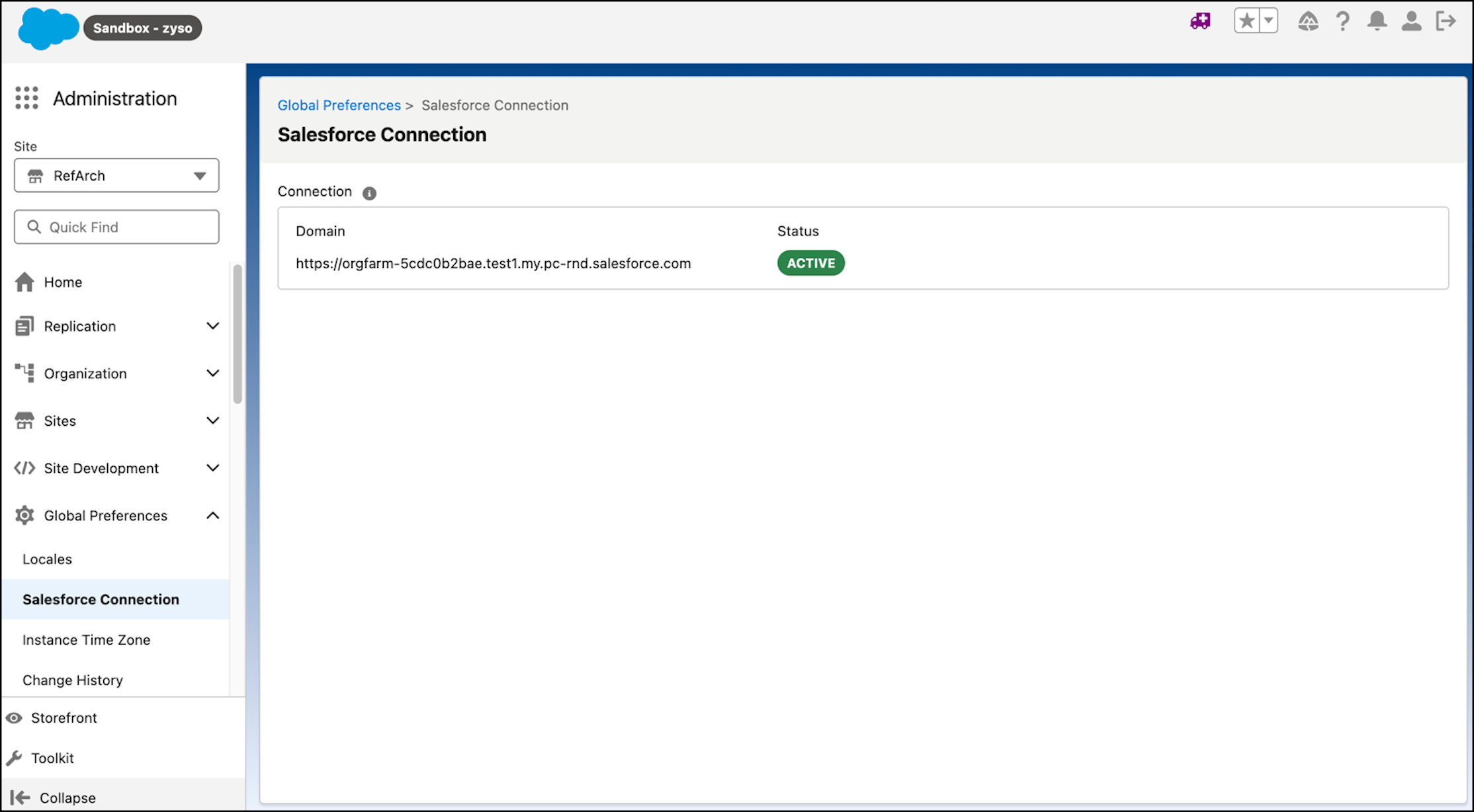Viewport: 1474px width, 812px height.
Task: Click the sidebar vertical scrollbar
Action: coord(238,334)
